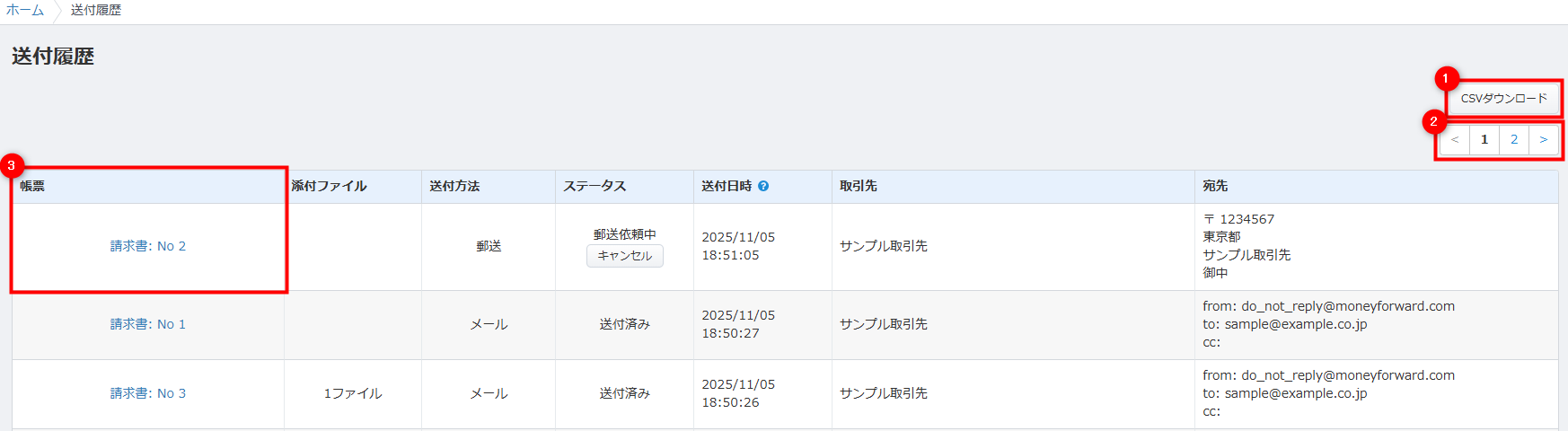Go to next page with the > arrow
Image resolution: width=1568 pixels, height=431 pixels.
pos(1544,139)
